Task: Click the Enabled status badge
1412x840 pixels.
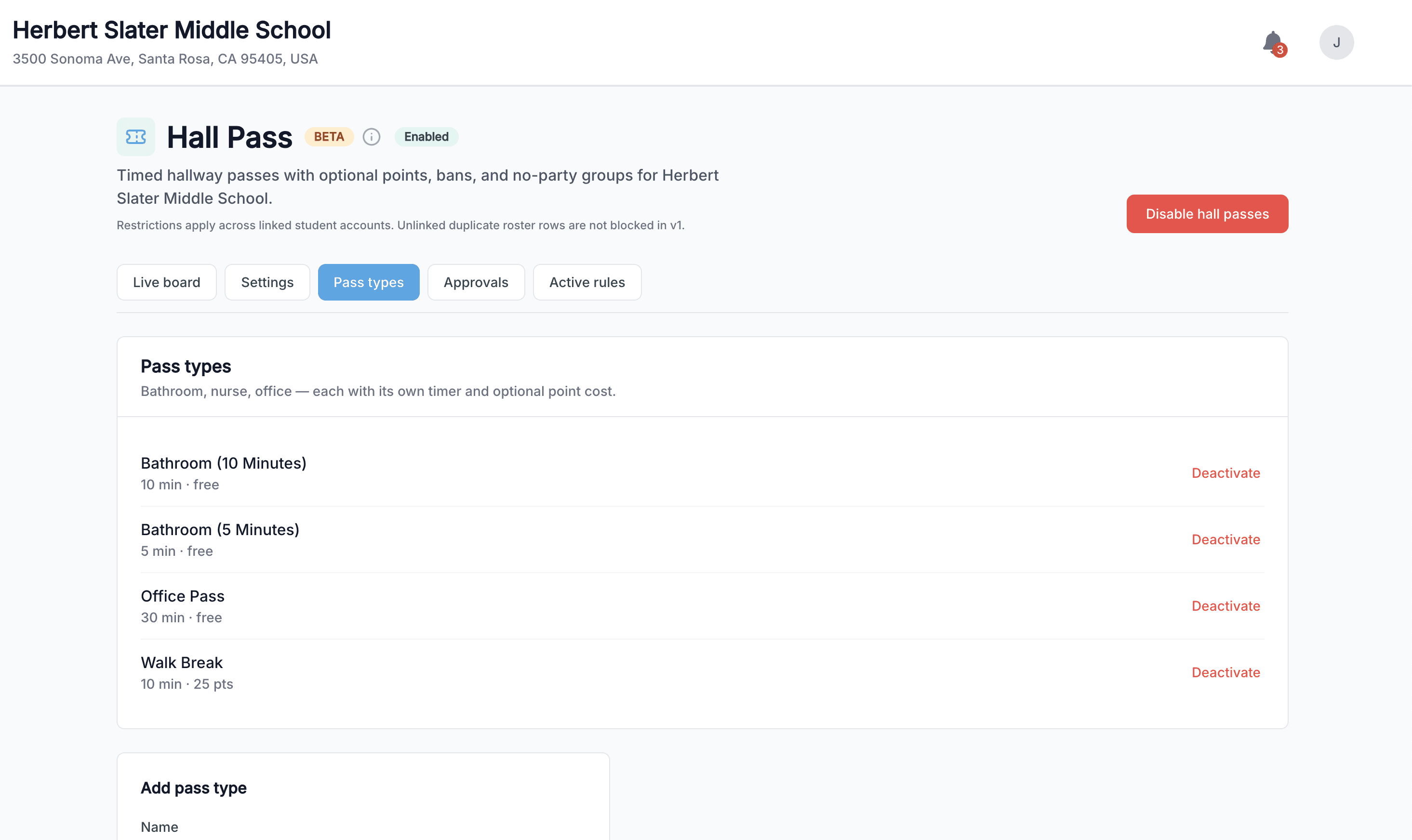Action: click(x=426, y=136)
